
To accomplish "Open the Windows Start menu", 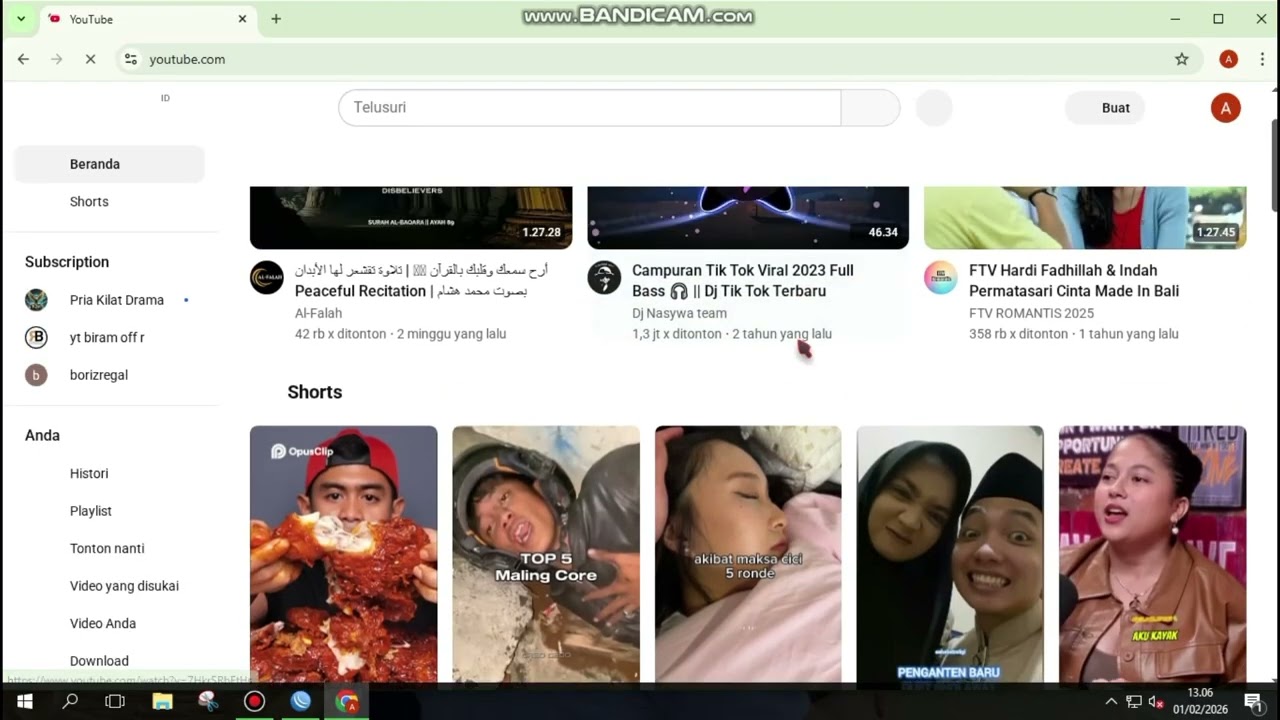I will click(x=24, y=701).
